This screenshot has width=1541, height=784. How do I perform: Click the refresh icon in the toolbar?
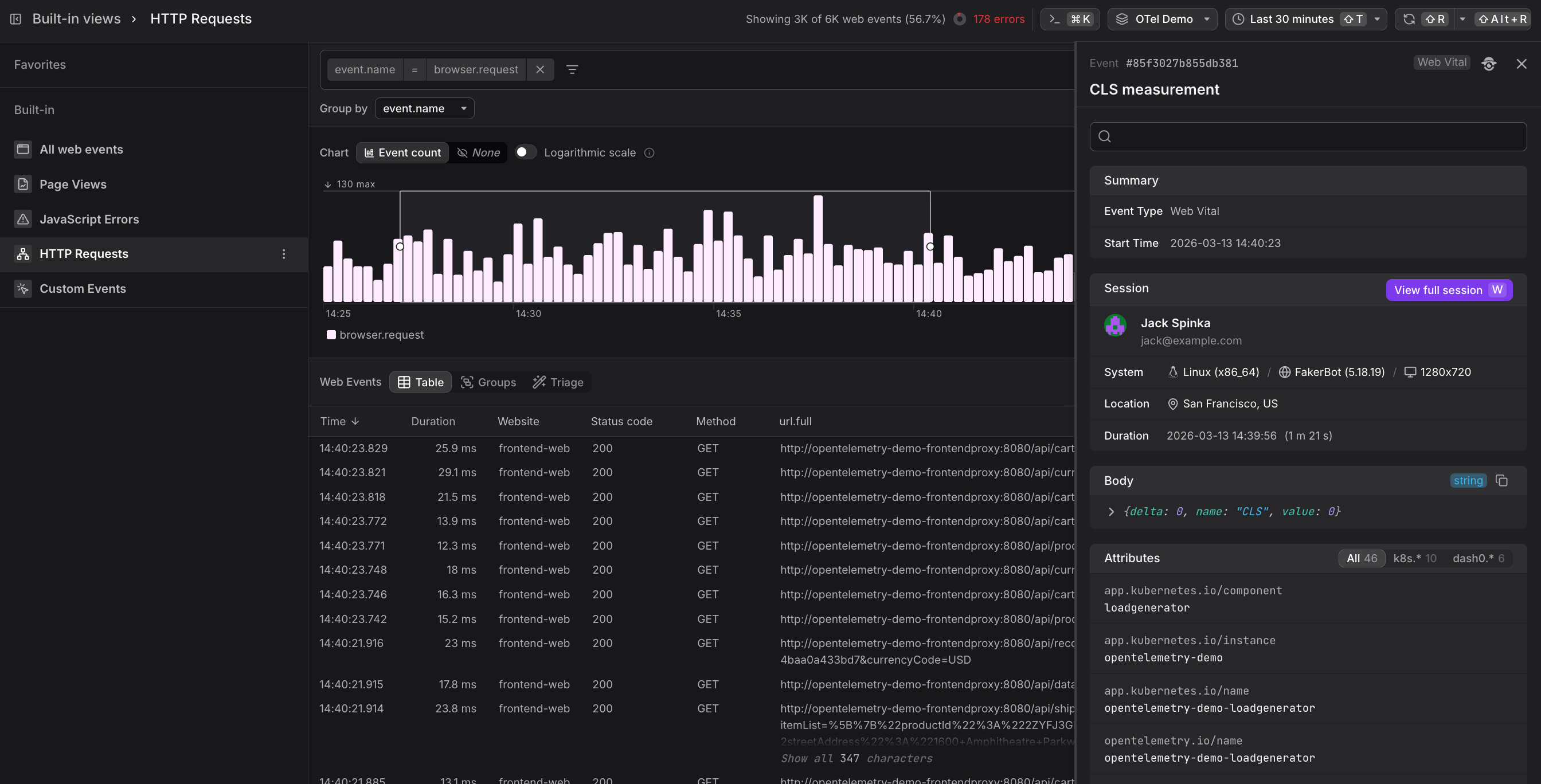tap(1409, 18)
